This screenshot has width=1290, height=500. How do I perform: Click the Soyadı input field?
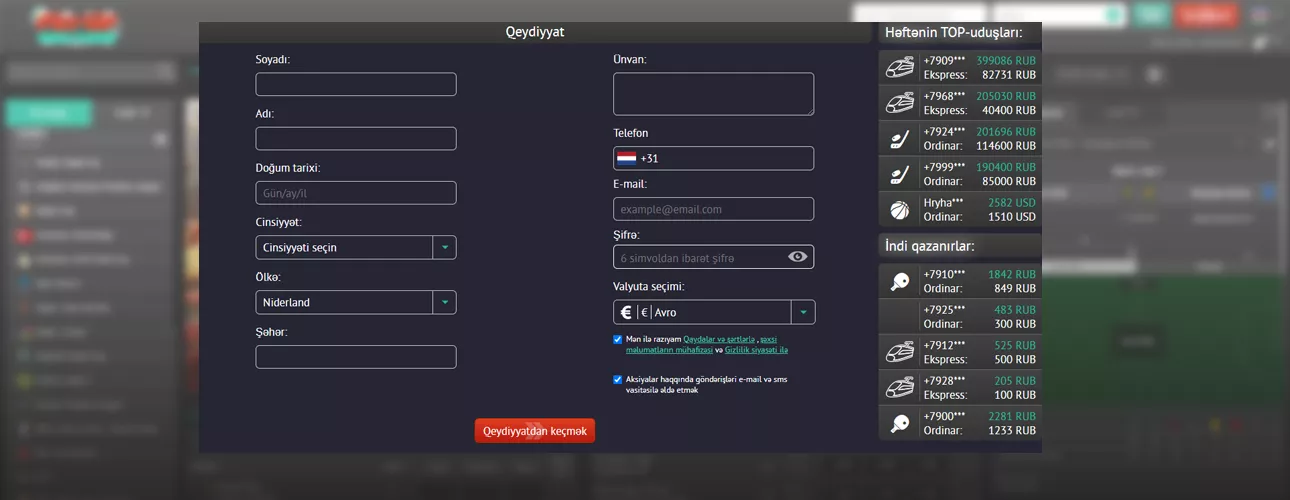pyautogui.click(x=356, y=84)
